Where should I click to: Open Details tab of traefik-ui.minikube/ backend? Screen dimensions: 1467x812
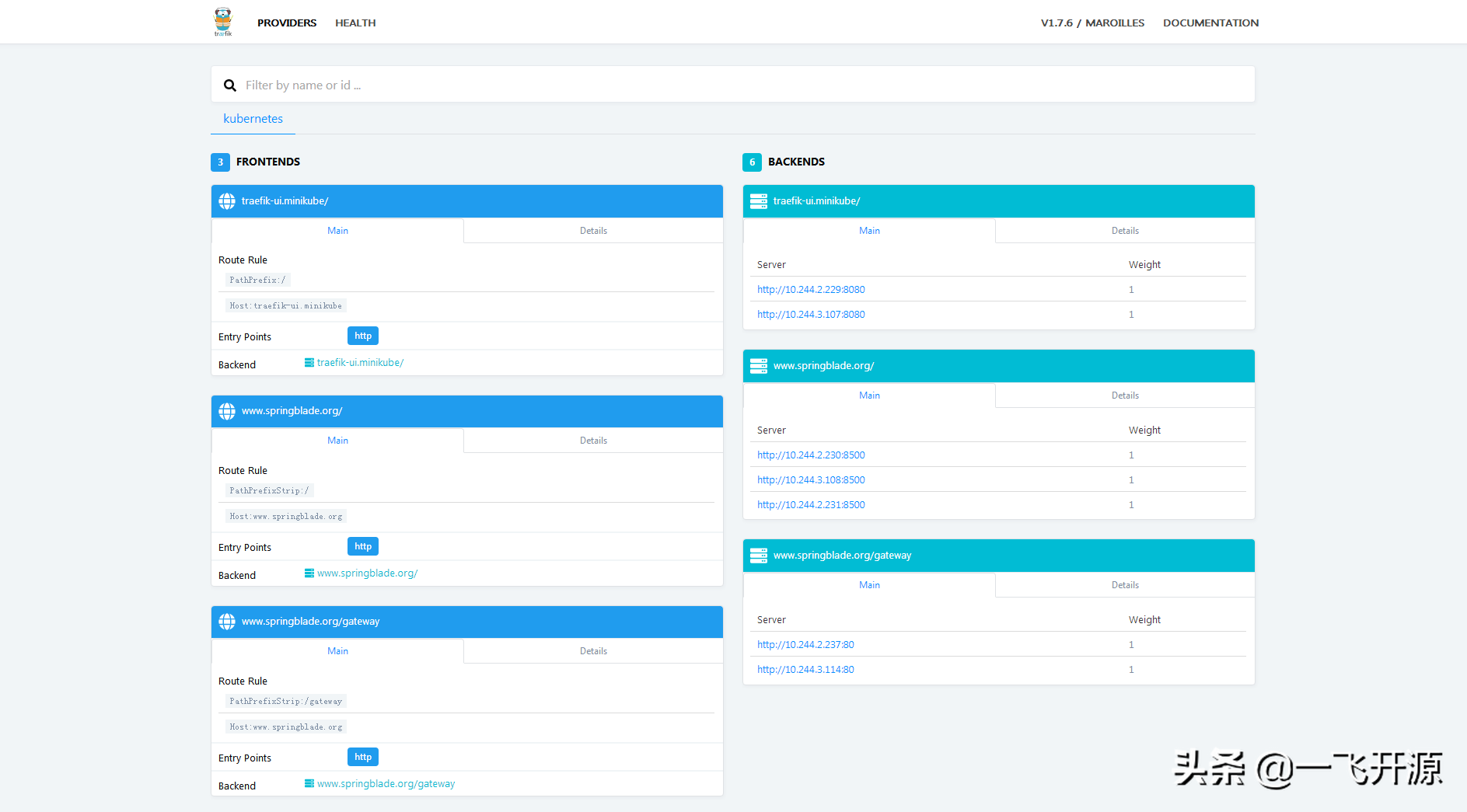coord(1125,231)
